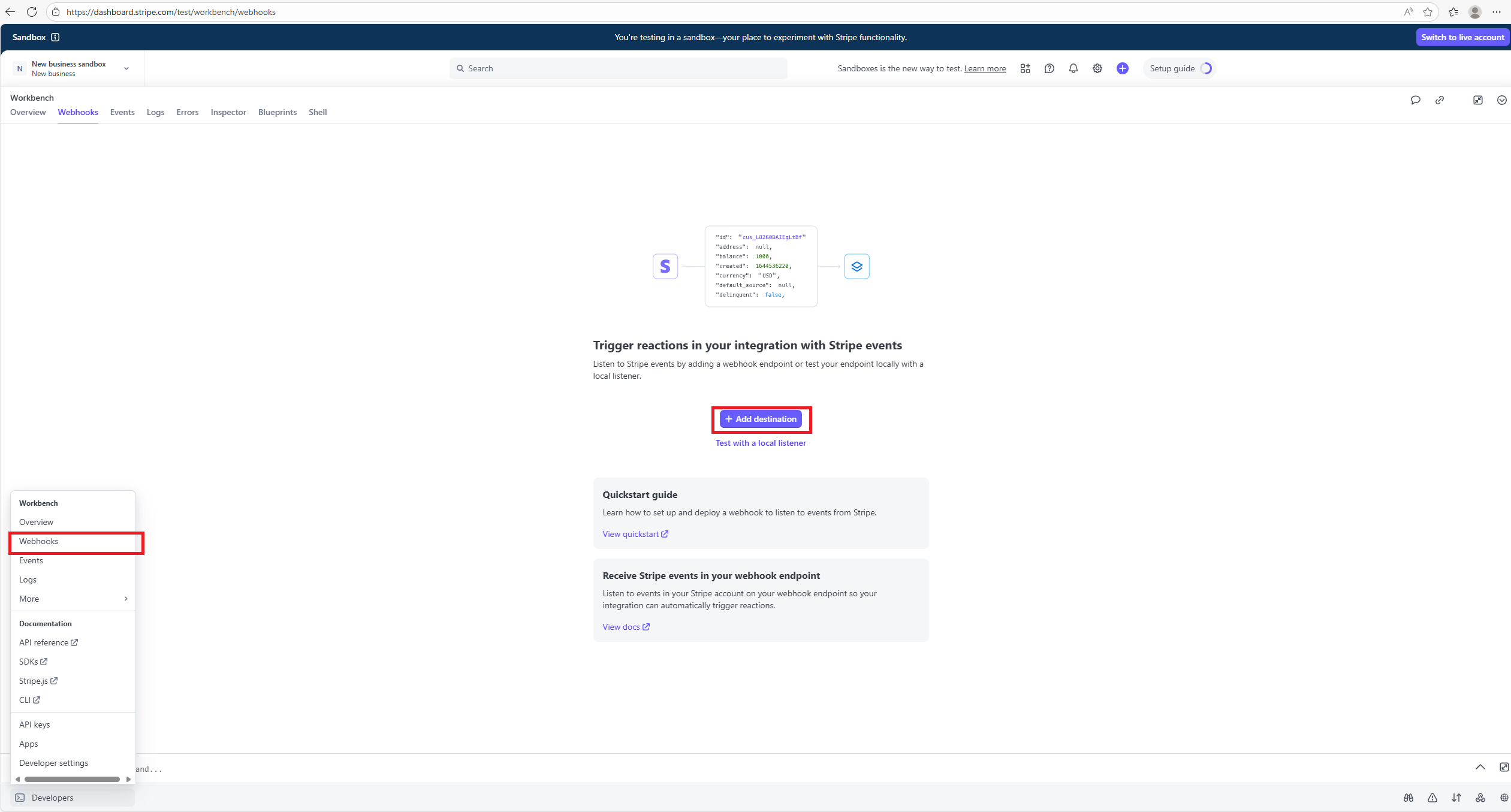This screenshot has height=812, width=1511.
Task: Click the Learn more sandboxes link
Action: pyautogui.click(x=985, y=68)
